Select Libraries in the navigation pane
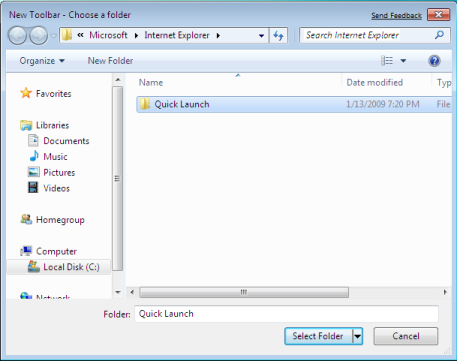This screenshot has width=457, height=361. coord(52,125)
